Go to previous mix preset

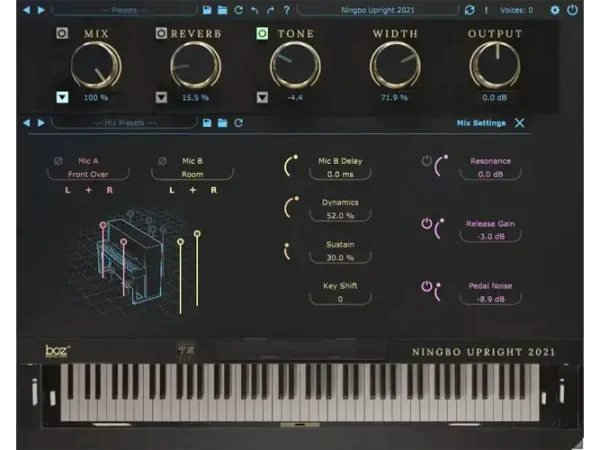[26, 123]
